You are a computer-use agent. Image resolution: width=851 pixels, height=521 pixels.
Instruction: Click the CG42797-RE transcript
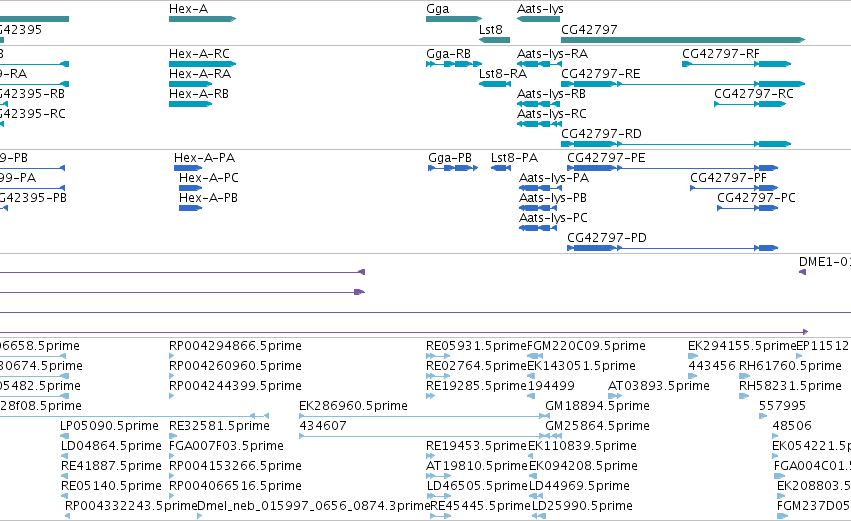pos(683,84)
